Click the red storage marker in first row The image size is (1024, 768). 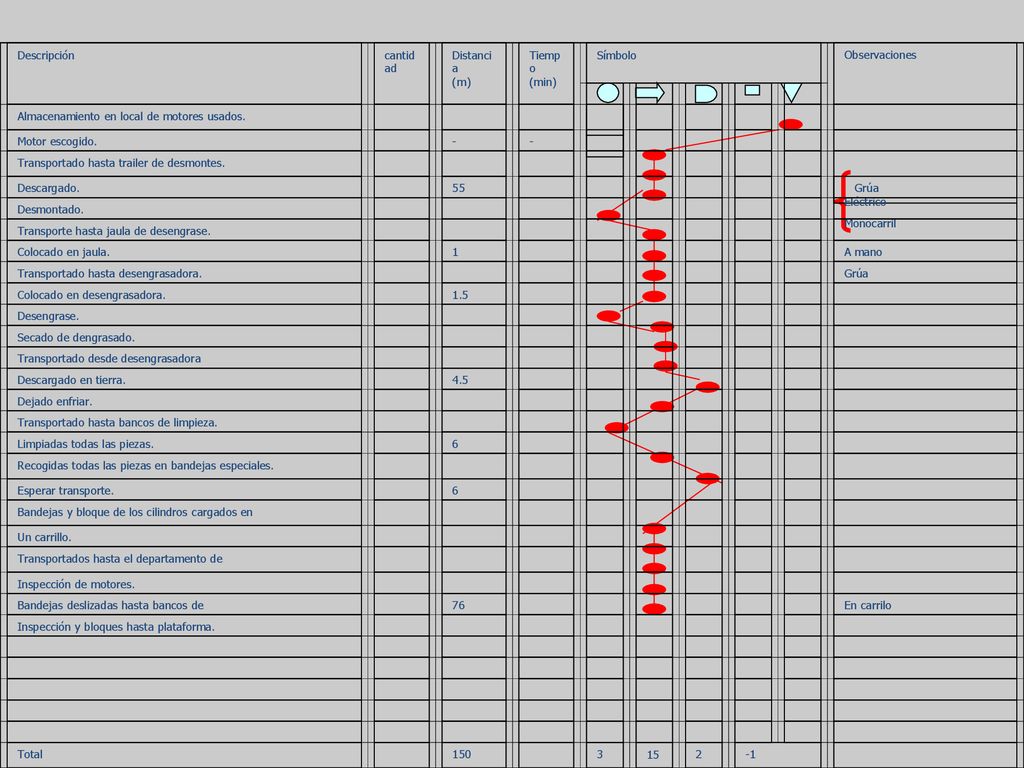pyautogui.click(x=790, y=124)
